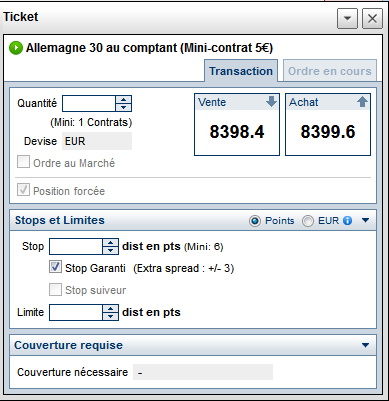Collapse the Stops et Limites section
This screenshot has height=401, width=389.
click(365, 220)
